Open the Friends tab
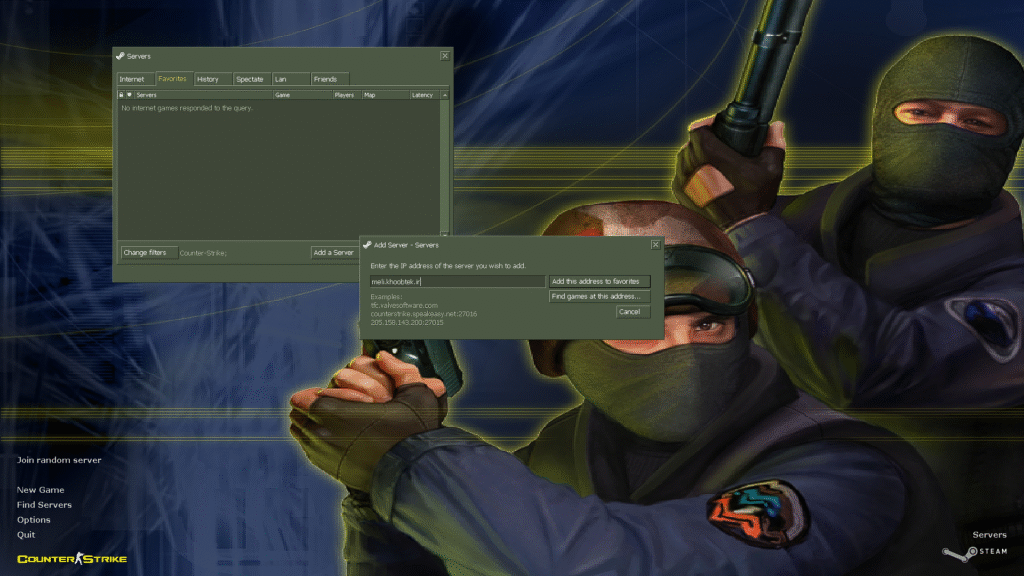 coord(325,79)
